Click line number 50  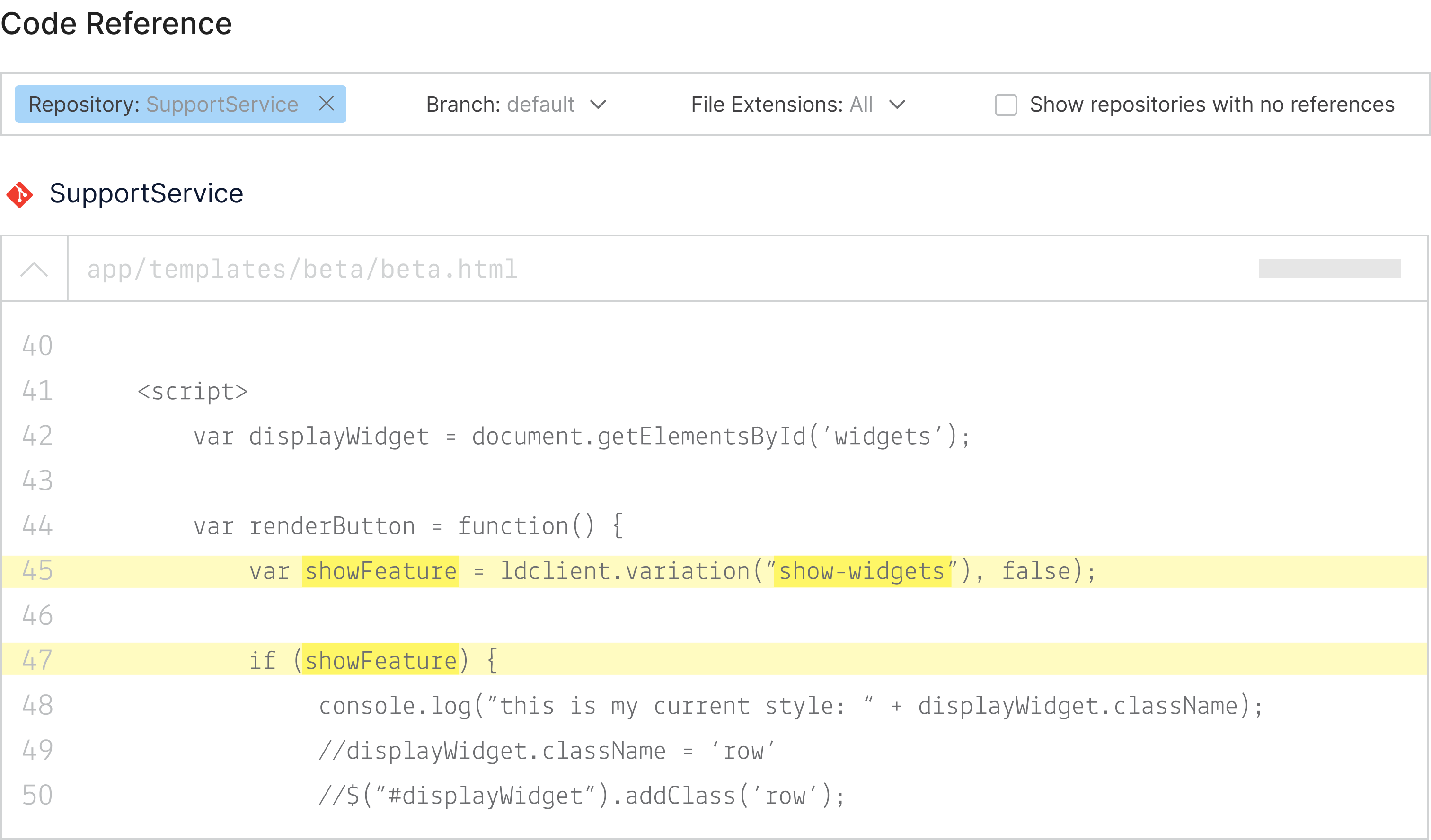(x=37, y=796)
